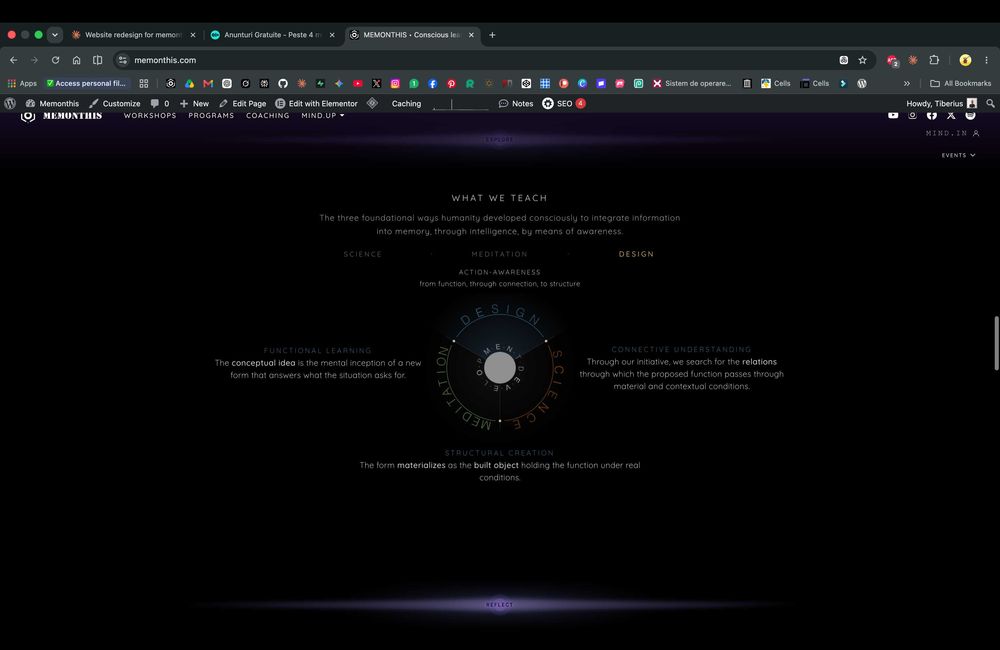1000x650 pixels.
Task: Click Customize in the admin bar
Action: (x=115, y=103)
